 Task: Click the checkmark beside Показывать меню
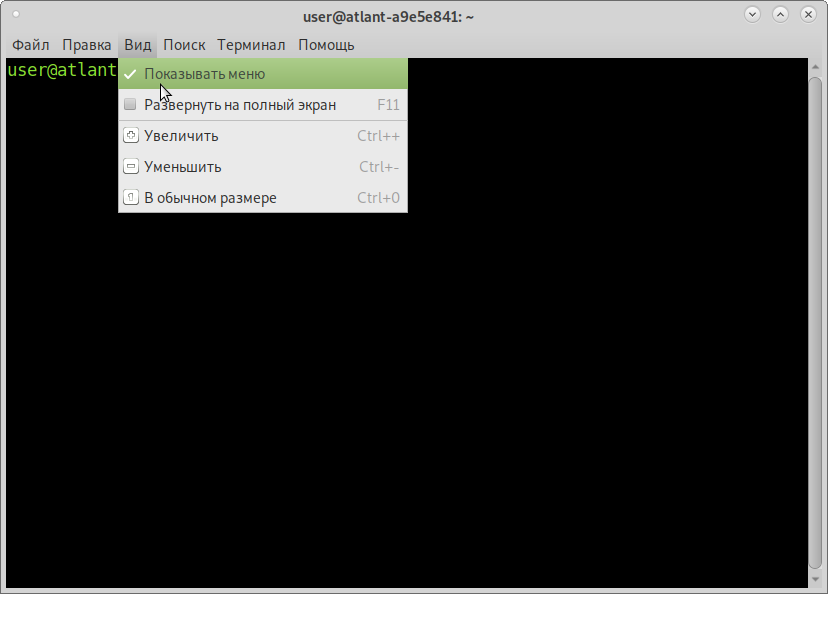[x=130, y=74]
